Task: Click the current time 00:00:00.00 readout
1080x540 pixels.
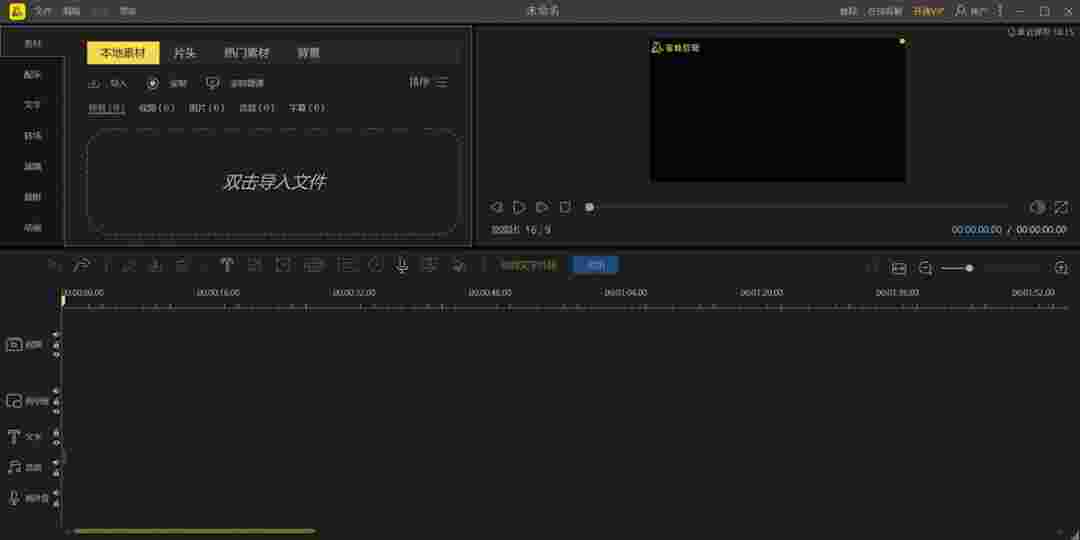Action: pos(977,229)
